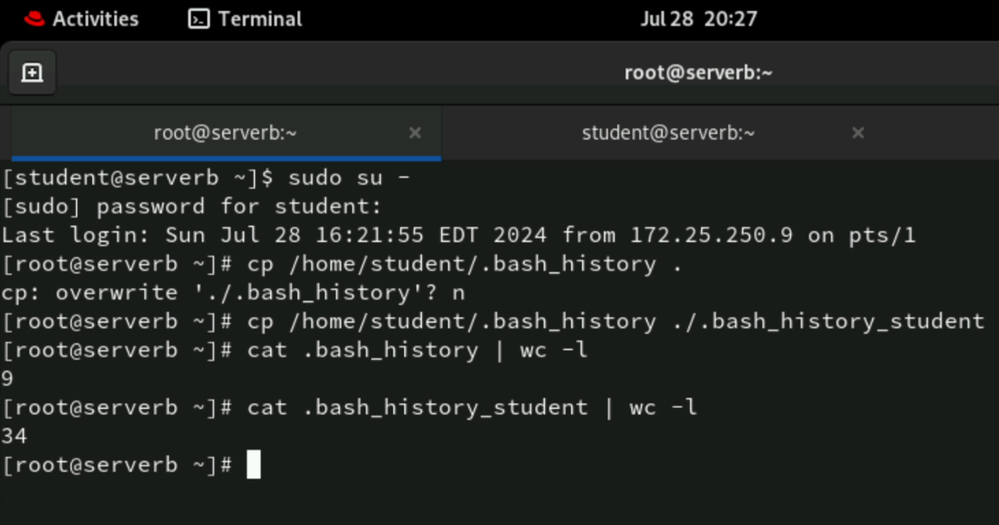Click the 'Last login' message line

(x=458, y=236)
